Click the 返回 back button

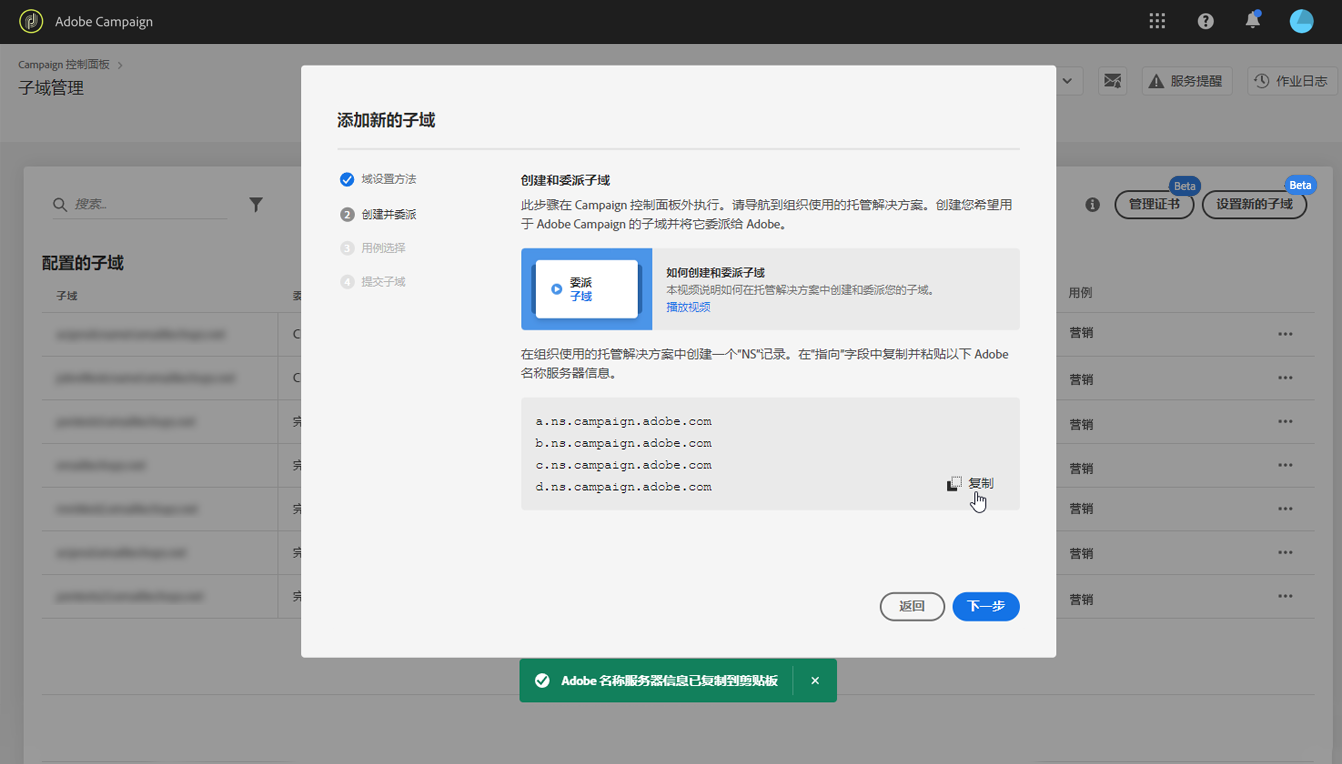coord(912,606)
